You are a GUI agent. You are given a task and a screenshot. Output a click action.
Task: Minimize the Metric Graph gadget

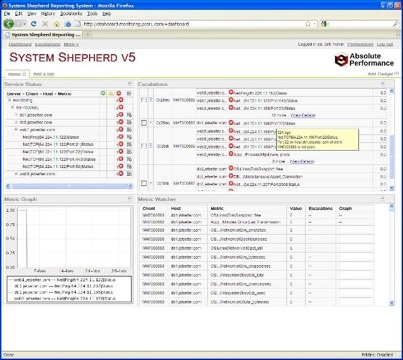coord(130,199)
